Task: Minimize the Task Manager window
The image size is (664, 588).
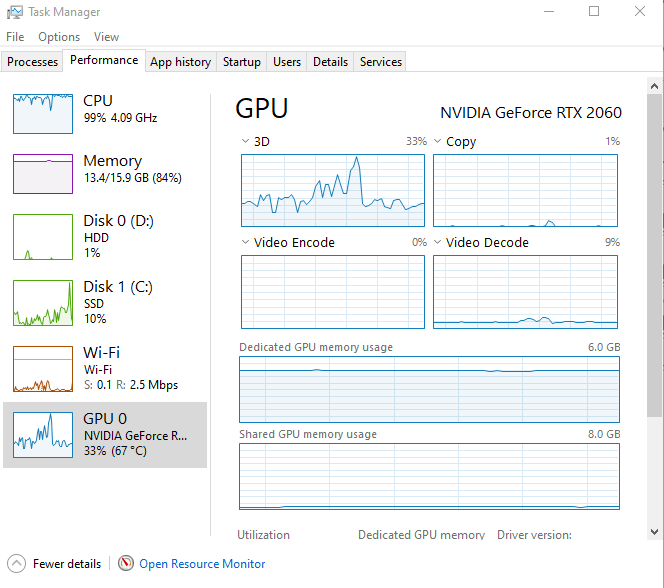Action: (x=549, y=11)
